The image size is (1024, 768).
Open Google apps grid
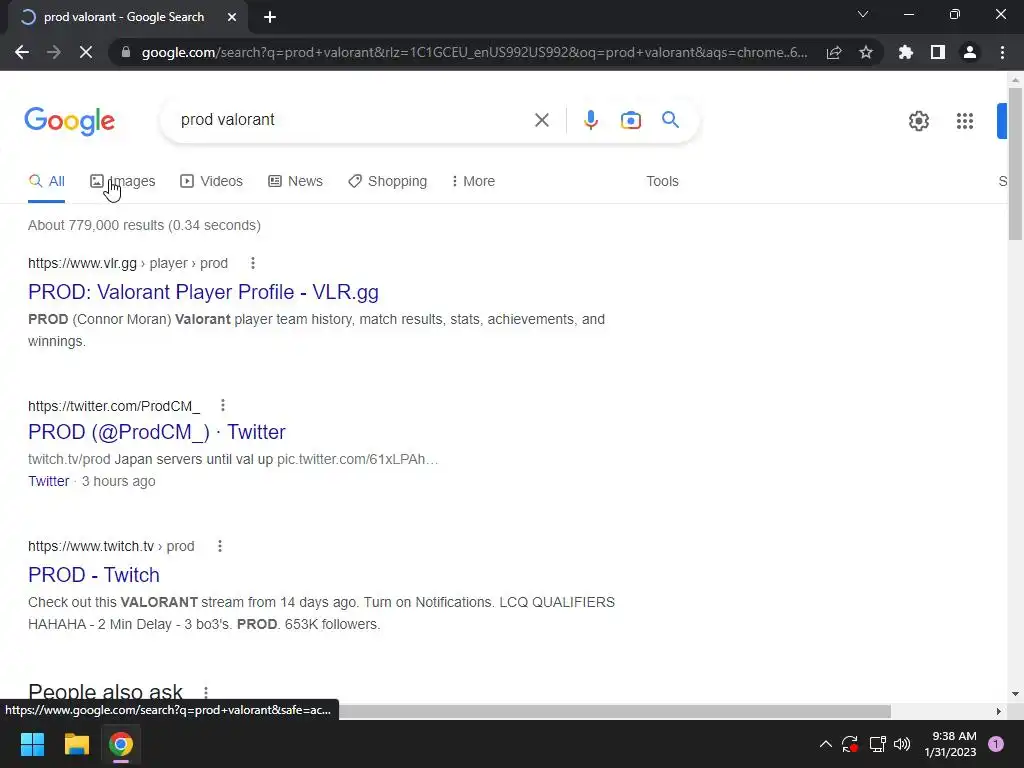[965, 121]
